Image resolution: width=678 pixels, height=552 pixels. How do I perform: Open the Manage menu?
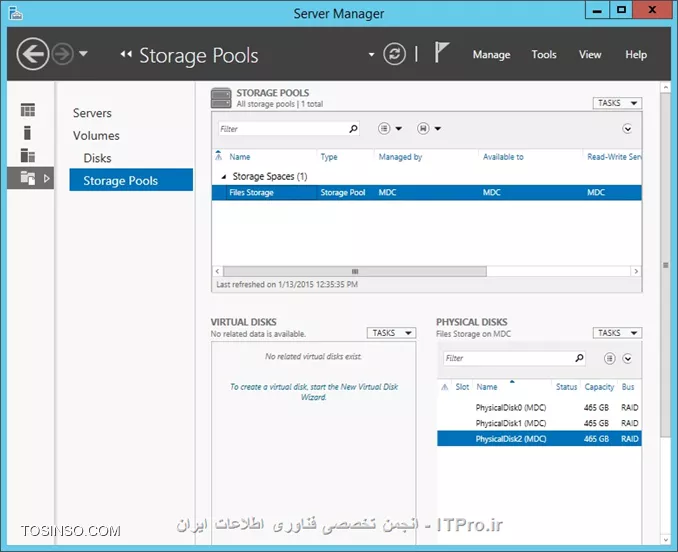(491, 54)
